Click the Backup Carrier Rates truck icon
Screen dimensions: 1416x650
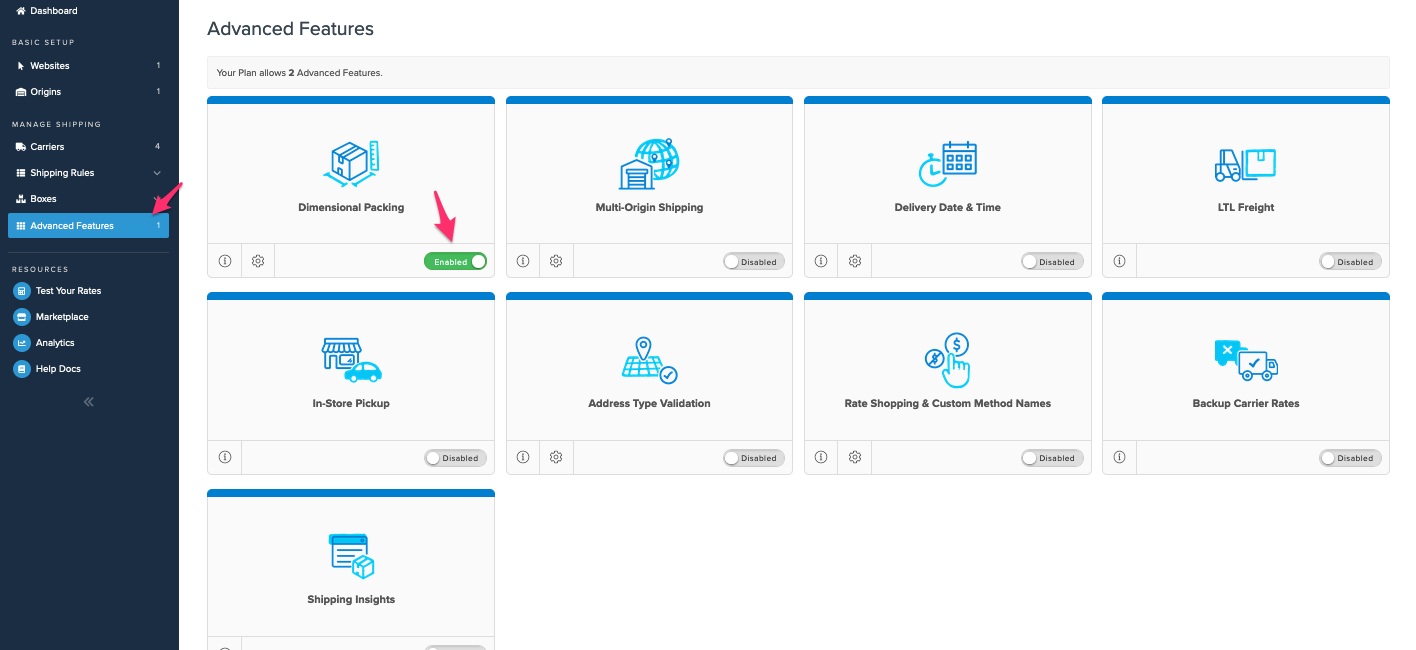[x=1245, y=360]
